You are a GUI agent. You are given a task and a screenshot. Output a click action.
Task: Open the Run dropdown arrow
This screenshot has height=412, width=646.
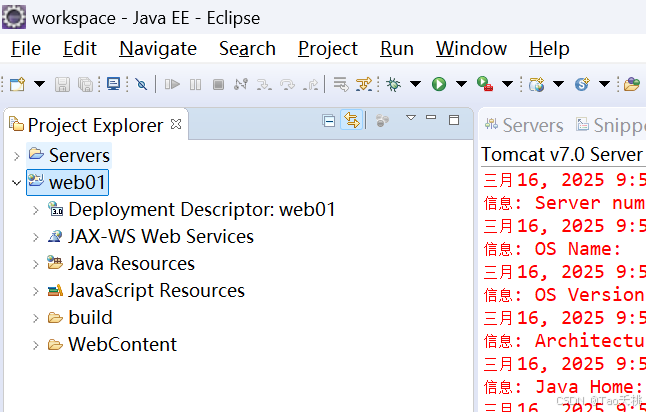click(x=461, y=84)
